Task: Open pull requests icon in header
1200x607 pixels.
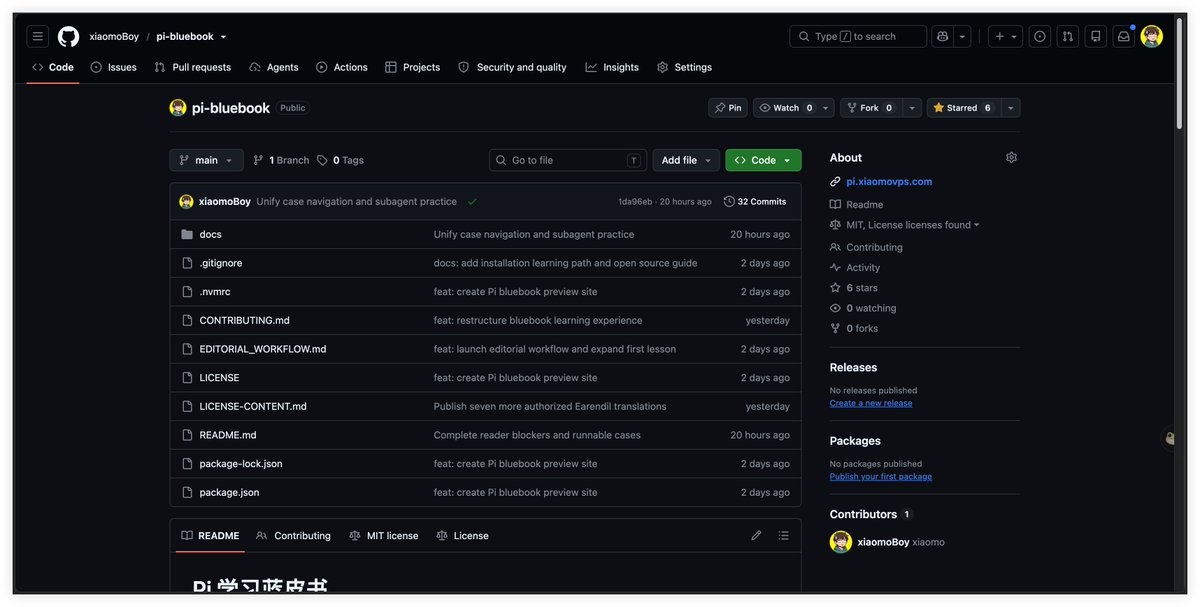Action: tap(1068, 36)
